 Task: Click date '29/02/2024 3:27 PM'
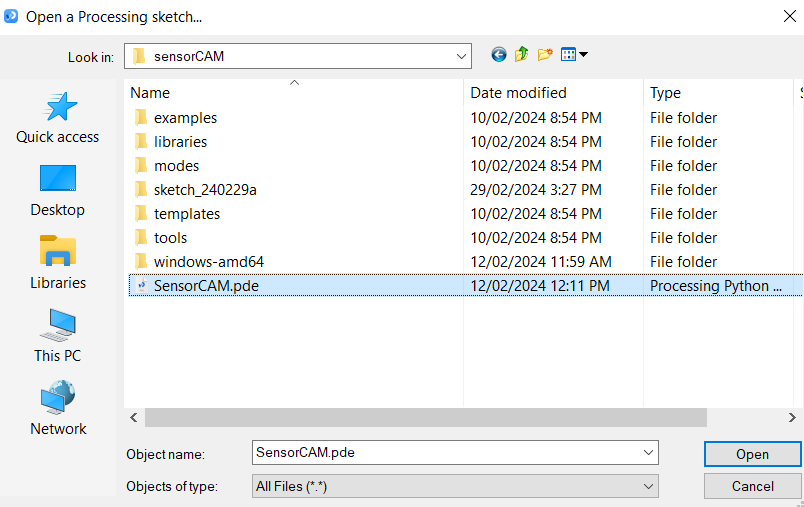click(536, 190)
